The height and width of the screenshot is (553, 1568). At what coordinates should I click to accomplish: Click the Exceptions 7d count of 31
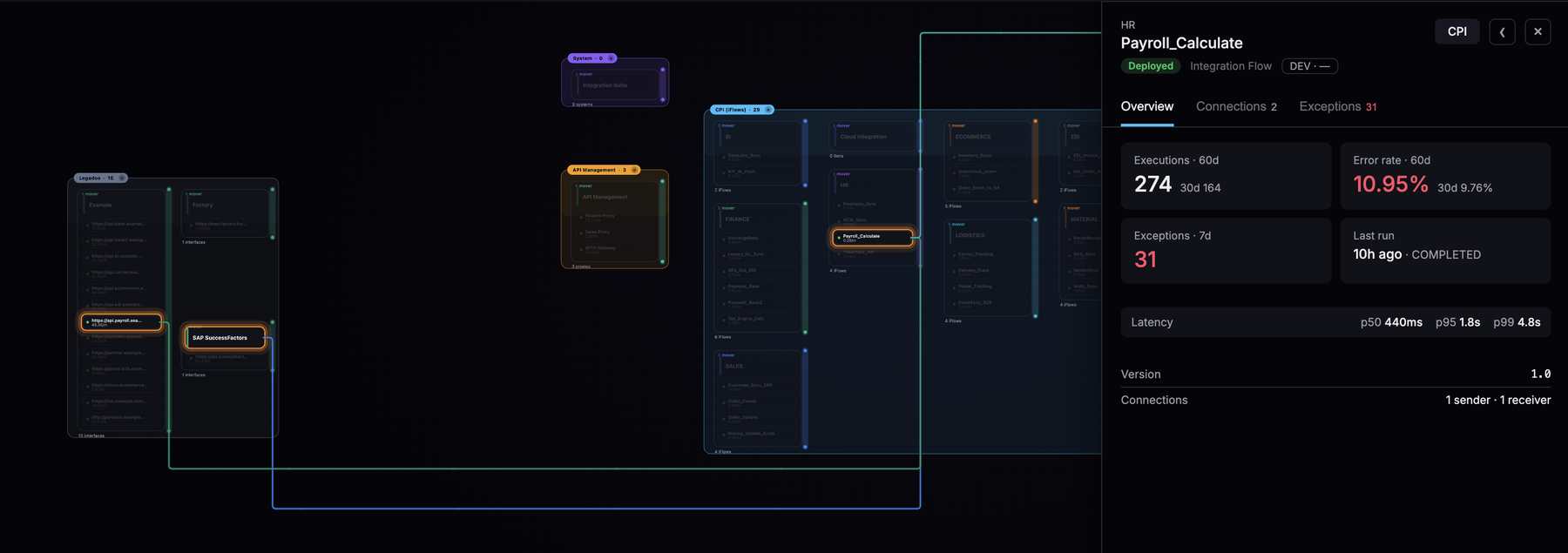[1146, 260]
